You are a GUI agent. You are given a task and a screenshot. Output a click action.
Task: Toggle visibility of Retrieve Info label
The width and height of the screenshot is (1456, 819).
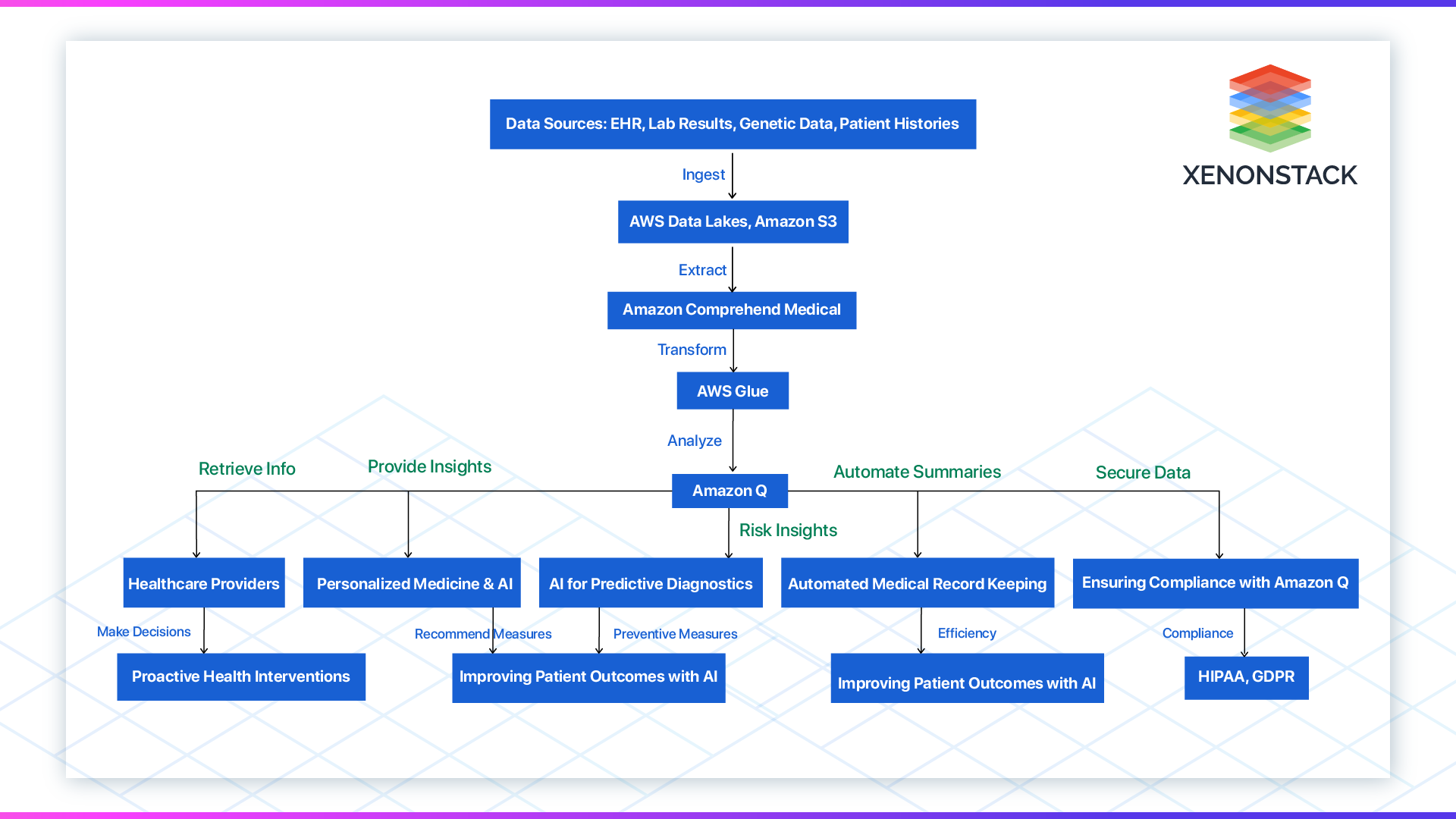(x=247, y=466)
